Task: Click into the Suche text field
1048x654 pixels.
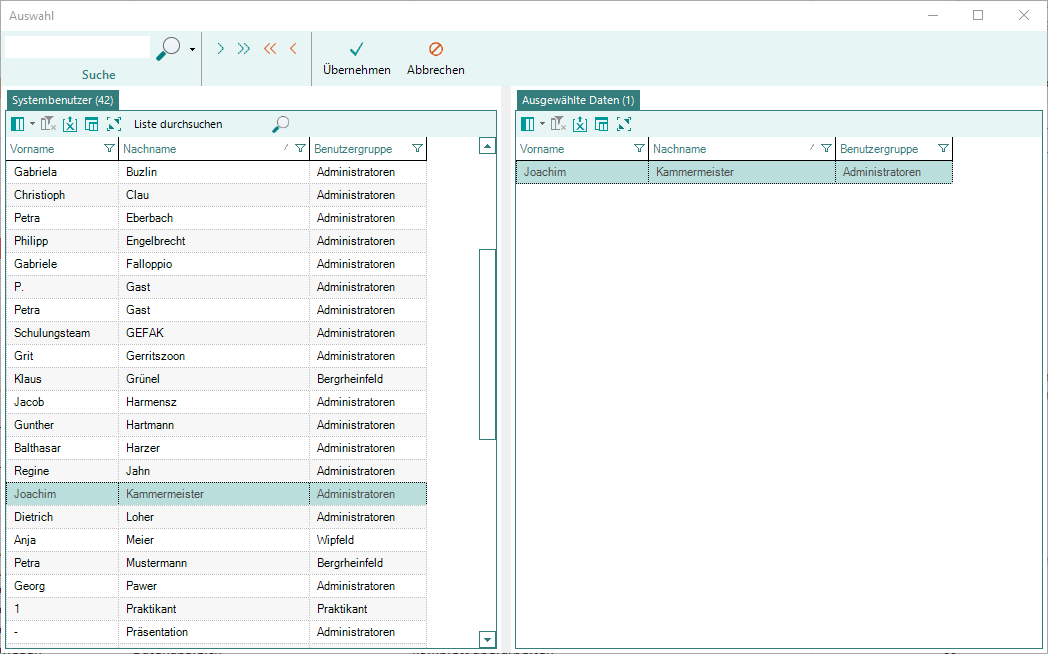Action: click(x=77, y=47)
